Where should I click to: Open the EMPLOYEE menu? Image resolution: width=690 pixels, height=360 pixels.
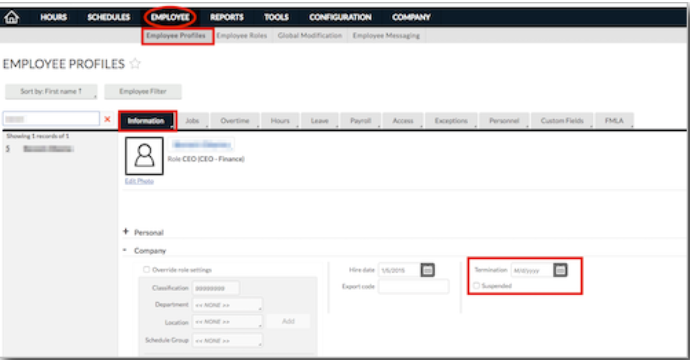pos(170,17)
